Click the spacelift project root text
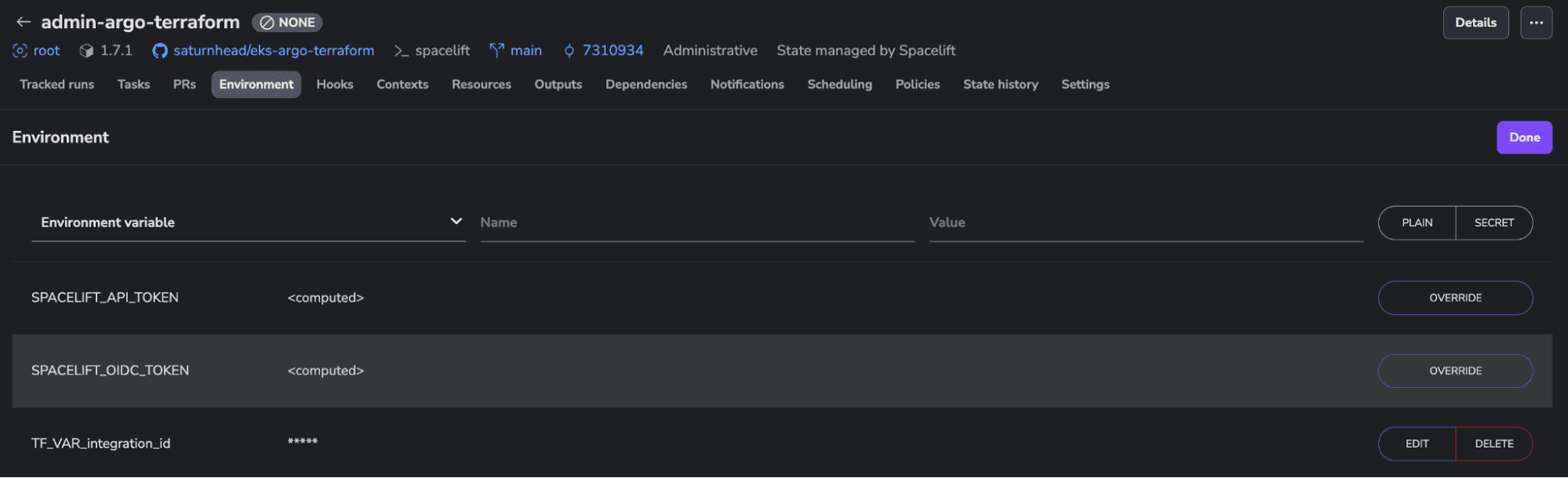 (442, 51)
